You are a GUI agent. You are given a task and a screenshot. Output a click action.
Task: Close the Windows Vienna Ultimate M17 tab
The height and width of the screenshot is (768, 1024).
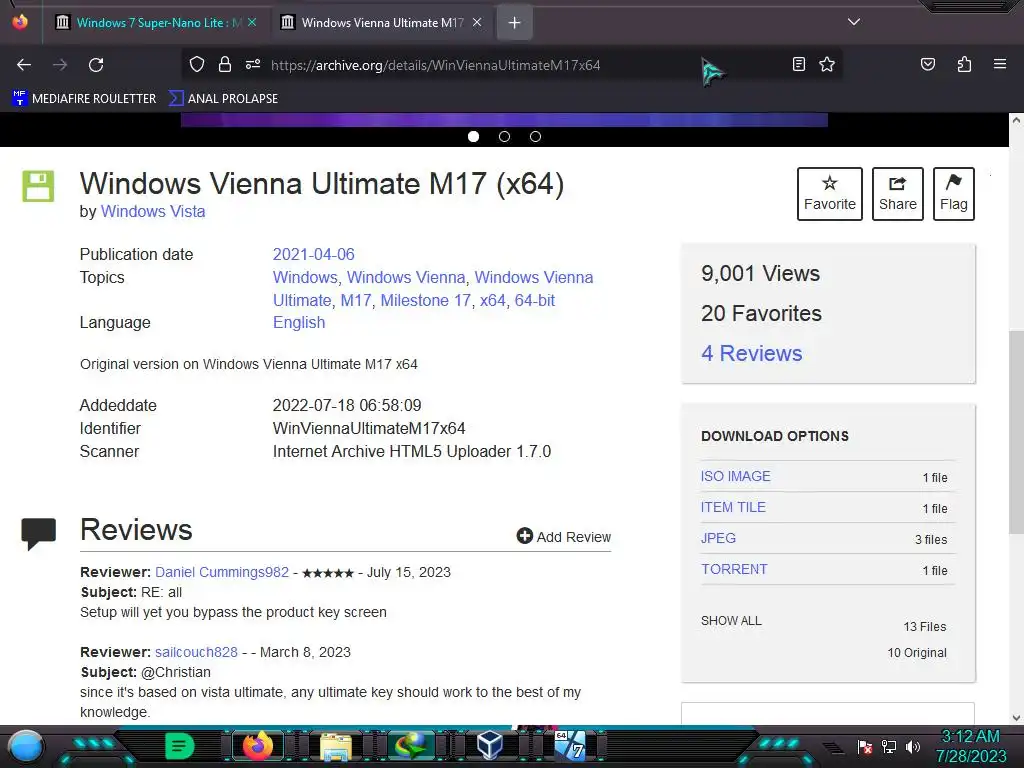pyautogui.click(x=477, y=22)
